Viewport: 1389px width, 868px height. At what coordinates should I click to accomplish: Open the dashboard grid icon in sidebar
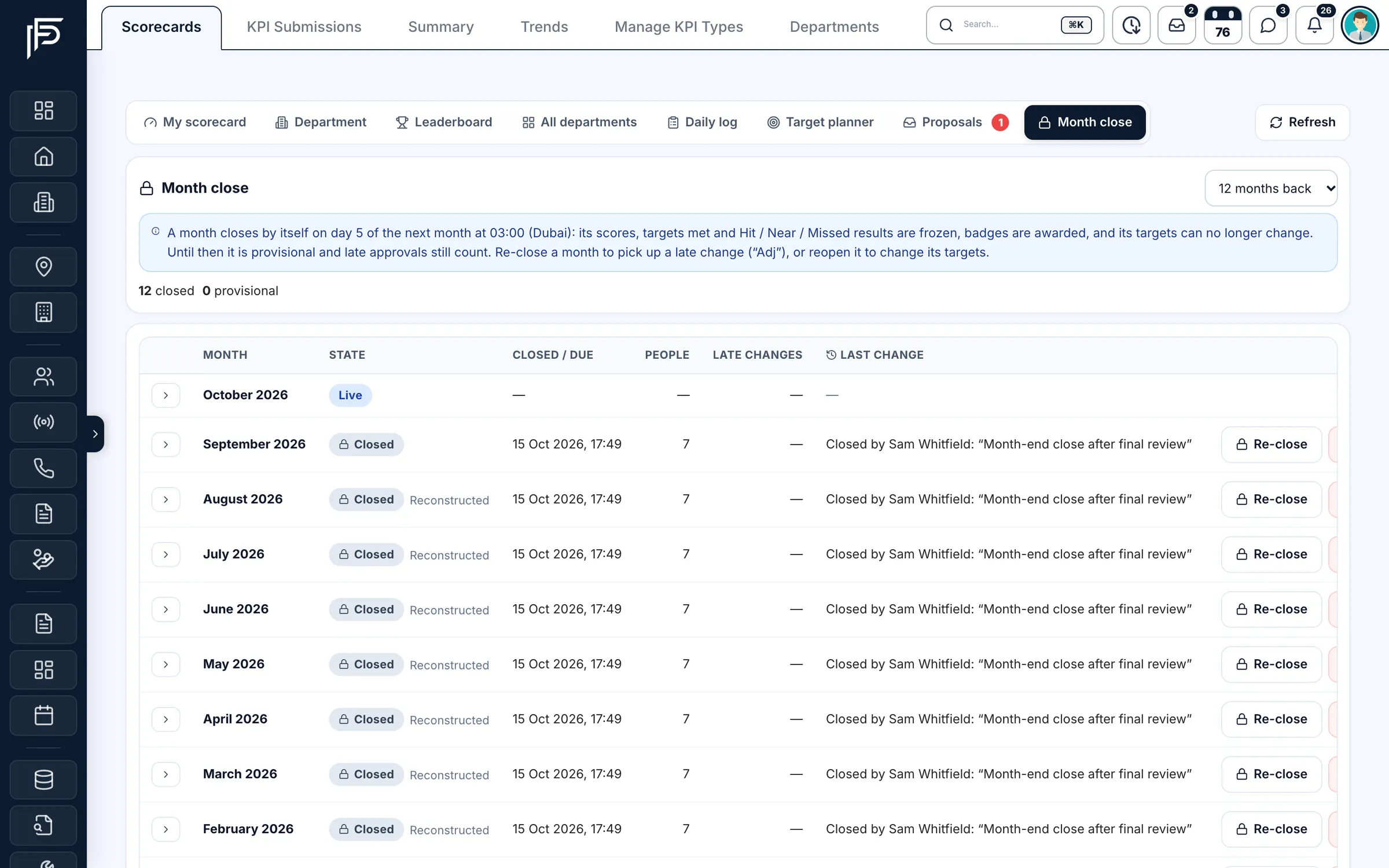(x=43, y=111)
